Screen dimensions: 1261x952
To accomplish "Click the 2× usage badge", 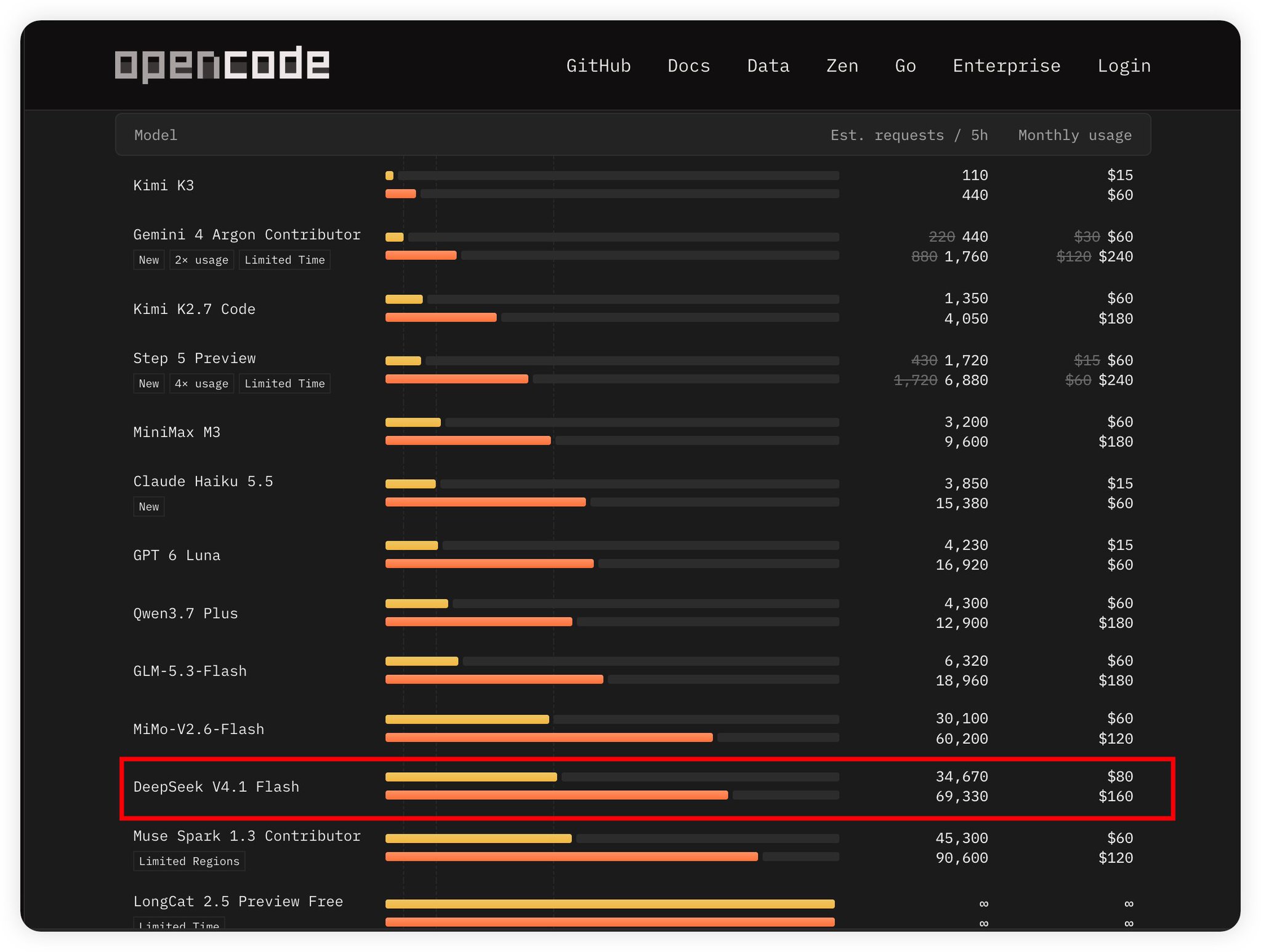I will pos(201,260).
